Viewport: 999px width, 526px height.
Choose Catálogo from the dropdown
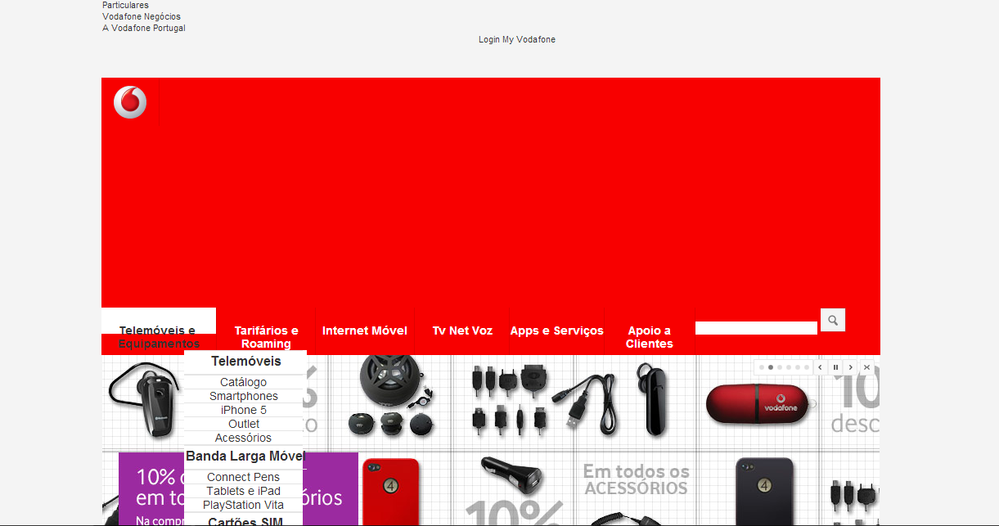[x=243, y=382]
